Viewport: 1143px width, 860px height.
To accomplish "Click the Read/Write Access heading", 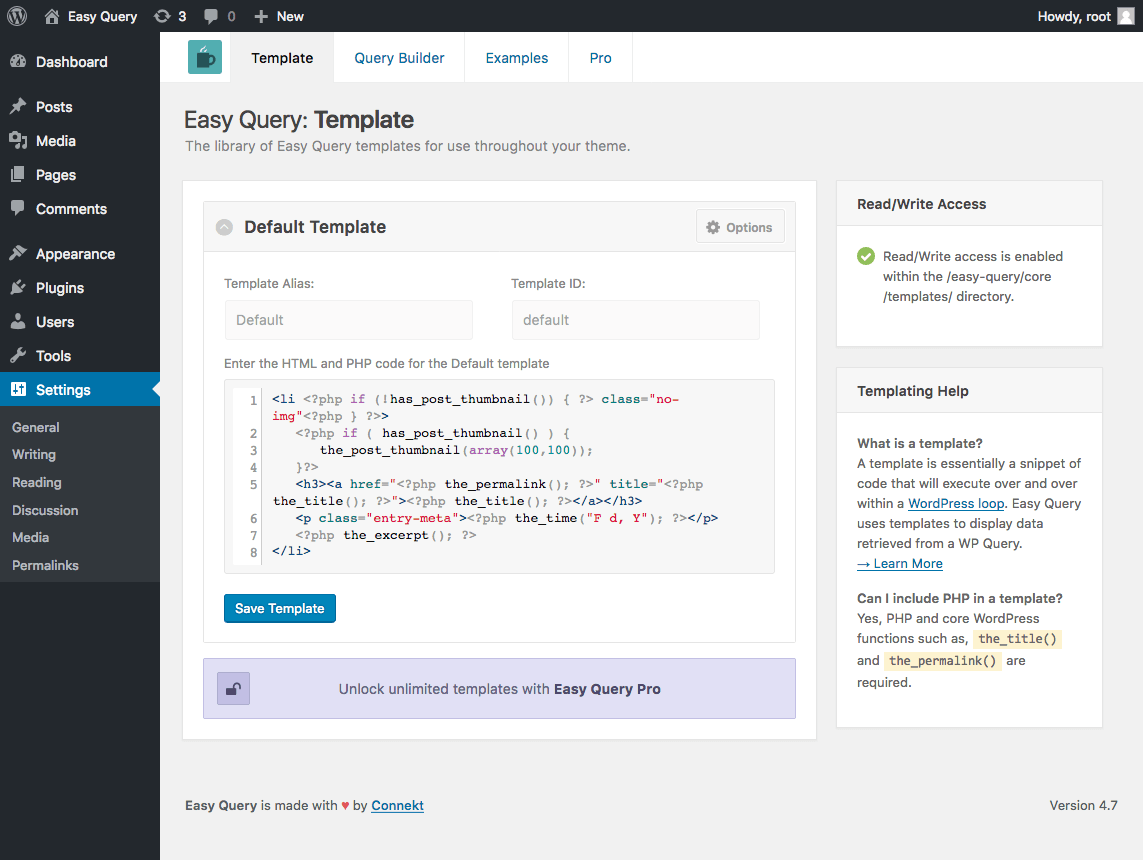I will tap(921, 204).
